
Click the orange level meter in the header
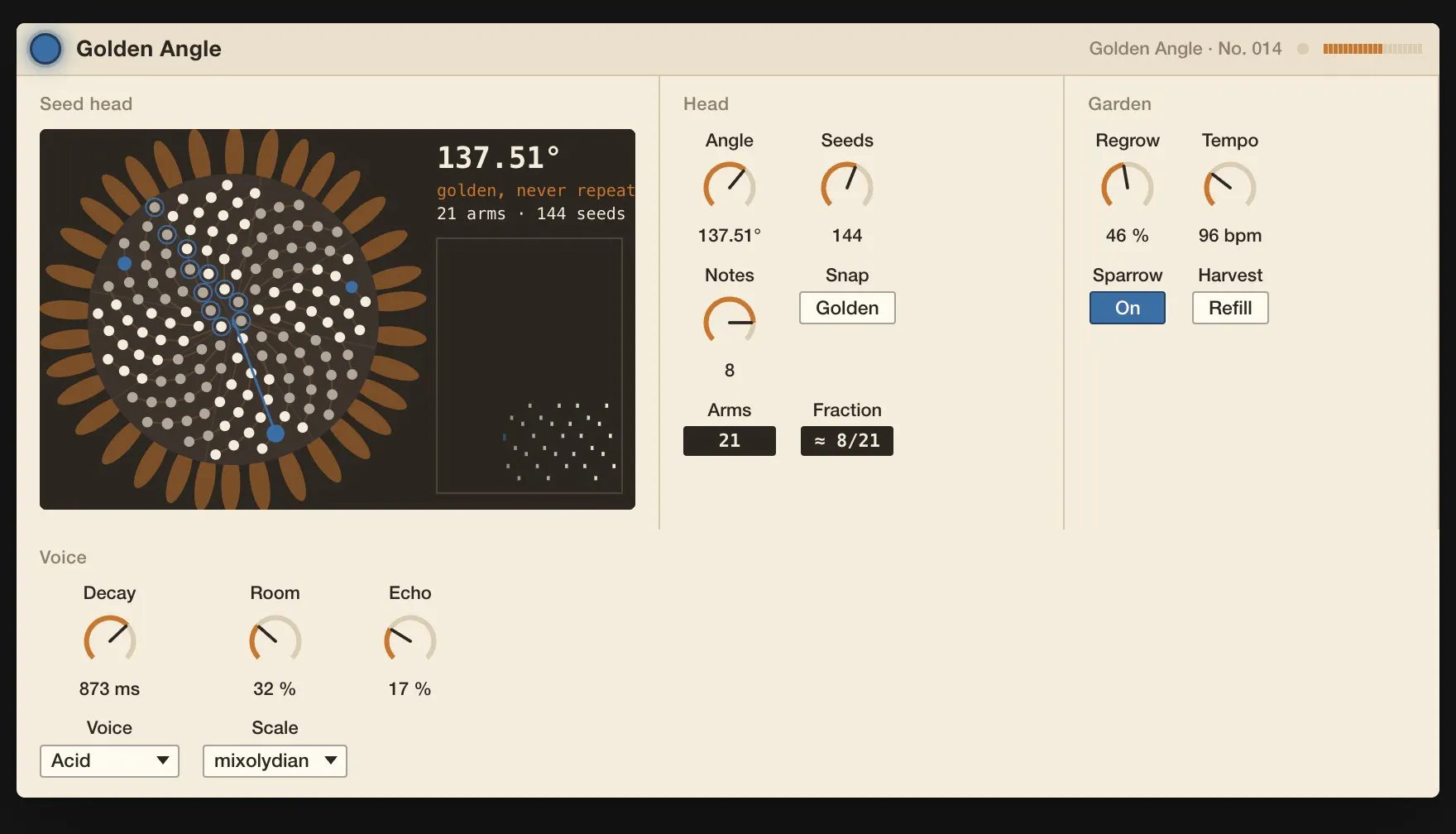click(x=1372, y=49)
